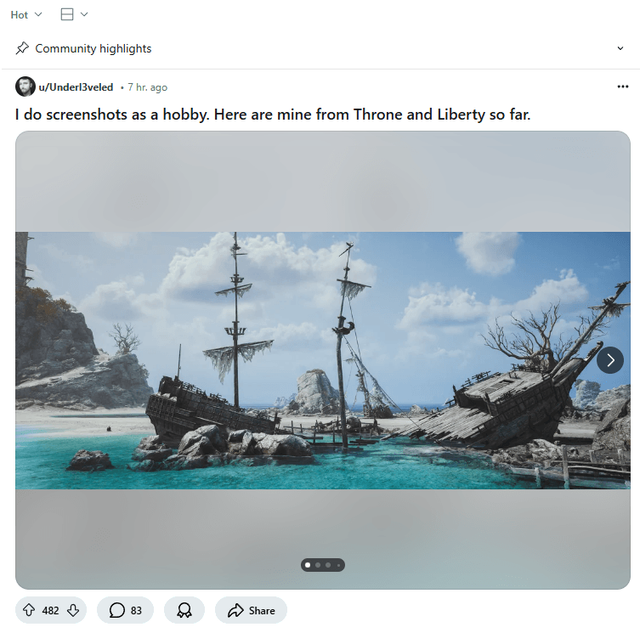Screen dimensions: 640x626
Task: Visit the u/Underl3veled profile link
Action: coord(76,87)
